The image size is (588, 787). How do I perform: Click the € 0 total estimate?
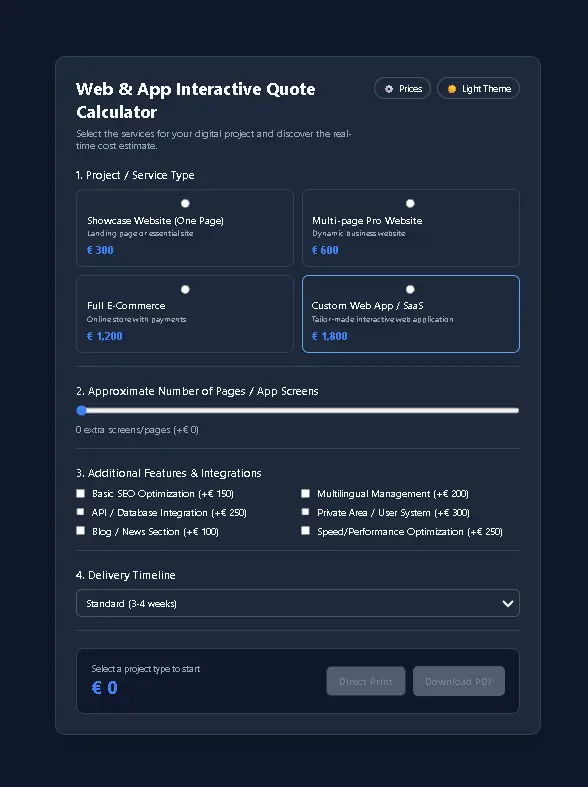tap(105, 688)
